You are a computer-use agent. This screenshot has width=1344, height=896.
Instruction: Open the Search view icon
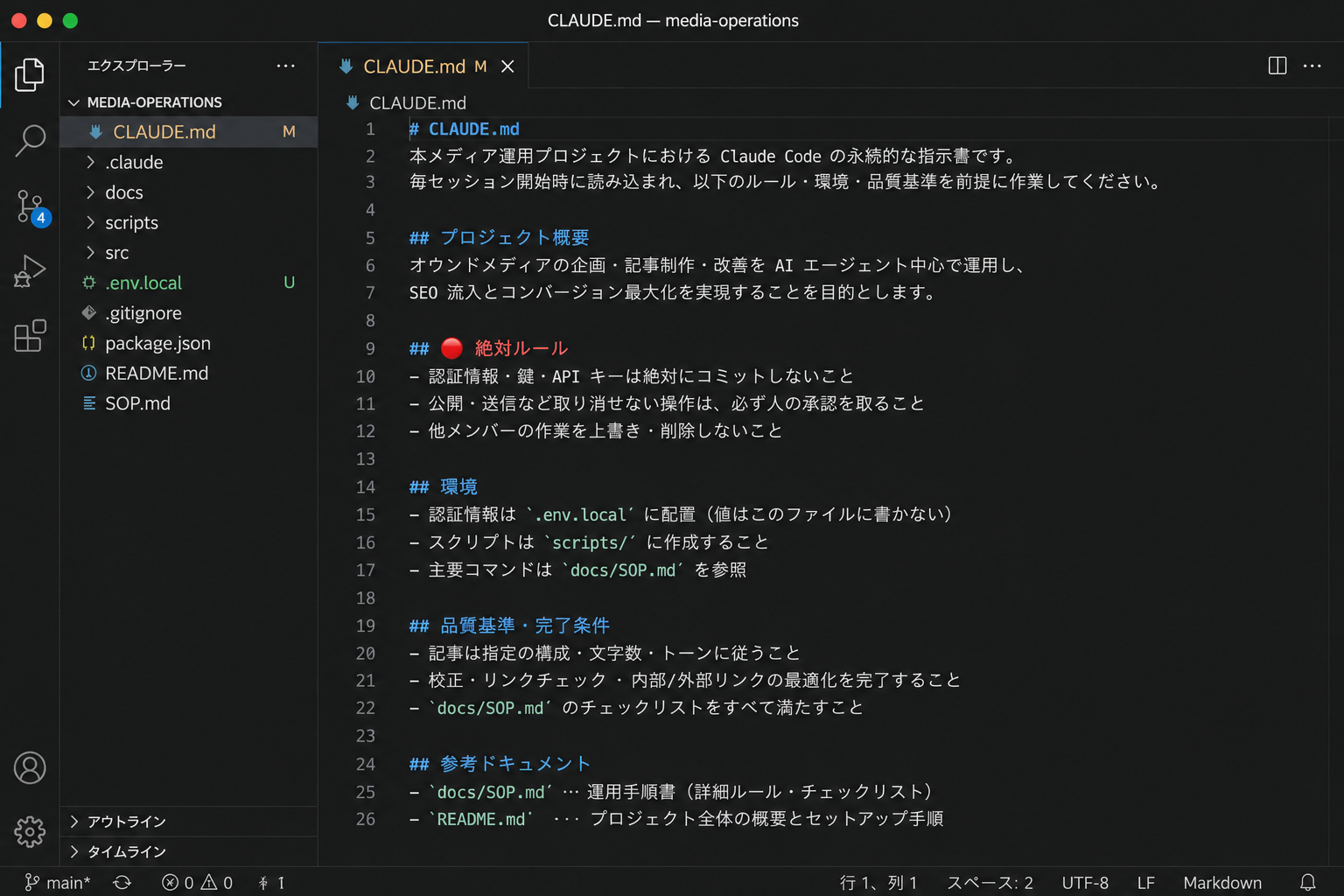(x=30, y=140)
